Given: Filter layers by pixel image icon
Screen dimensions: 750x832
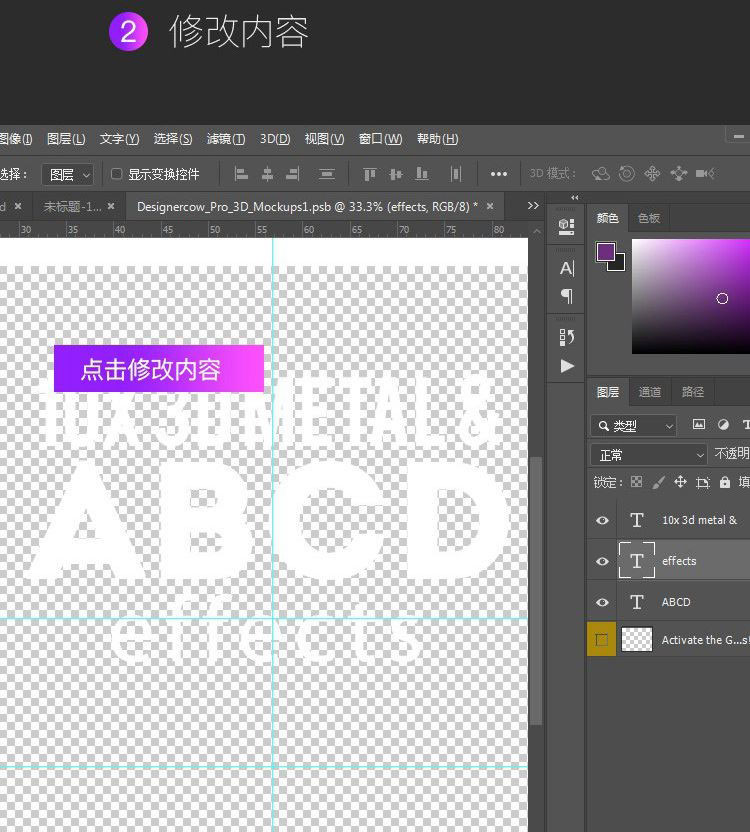Looking at the screenshot, I should (699, 425).
